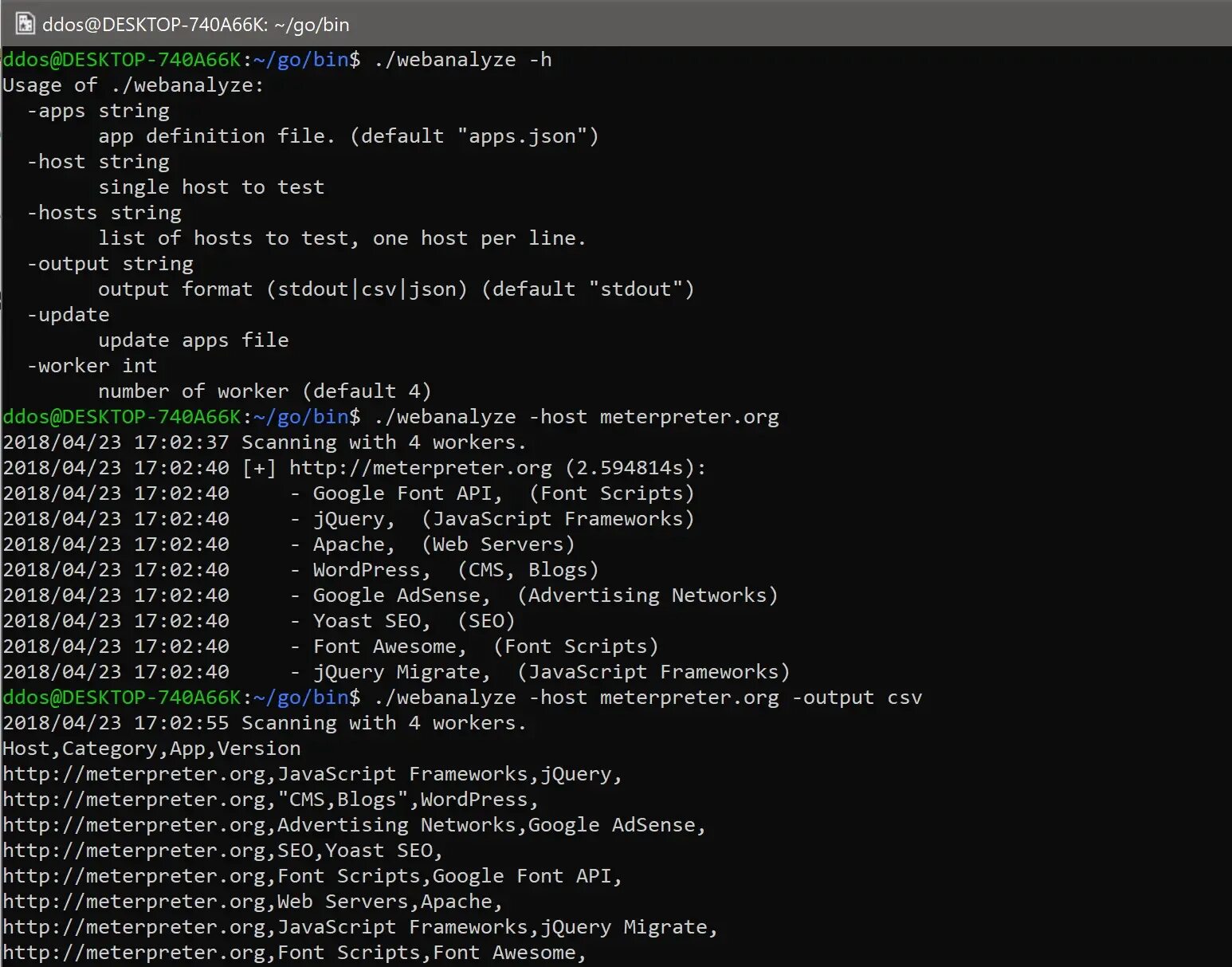
Task: Select the -hosts string option text
Action: tap(104, 212)
